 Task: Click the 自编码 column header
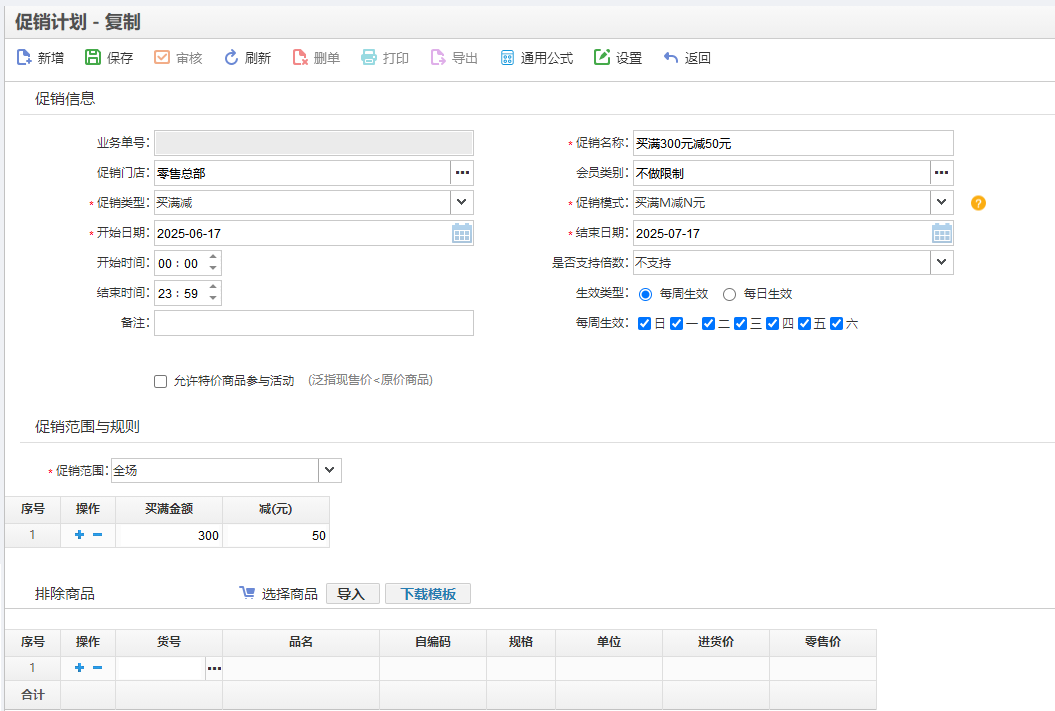(x=433, y=642)
